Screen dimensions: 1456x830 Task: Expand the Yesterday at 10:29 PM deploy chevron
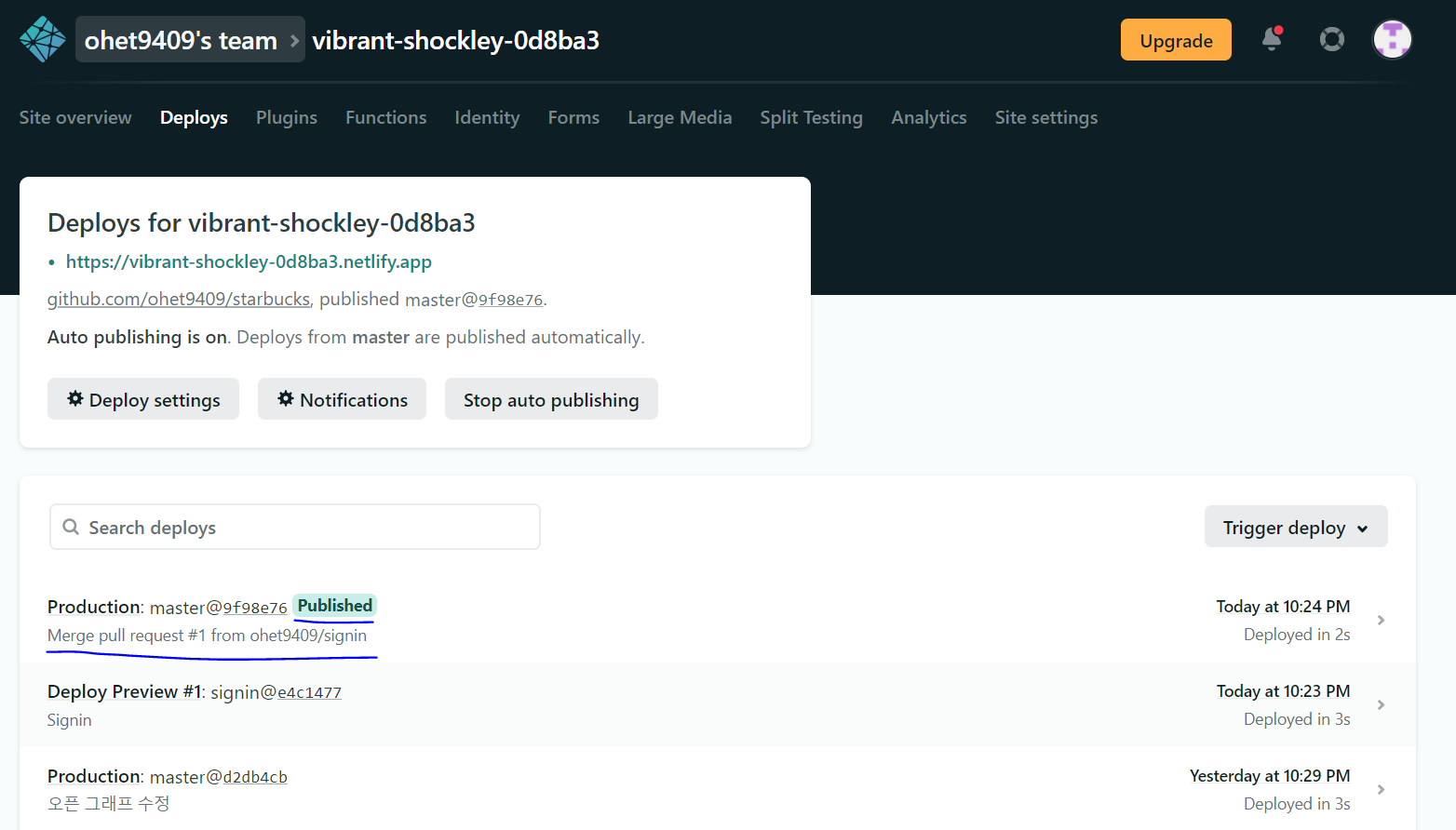[1381, 789]
